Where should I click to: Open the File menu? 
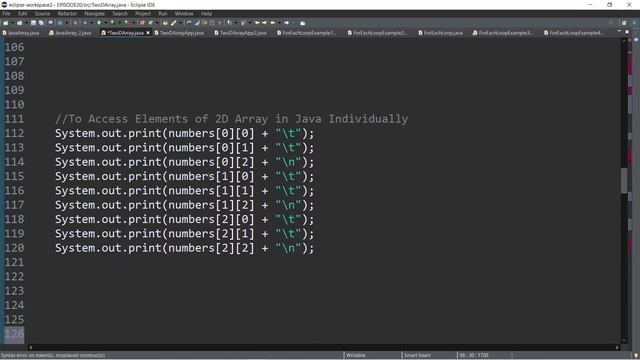(x=7, y=13)
